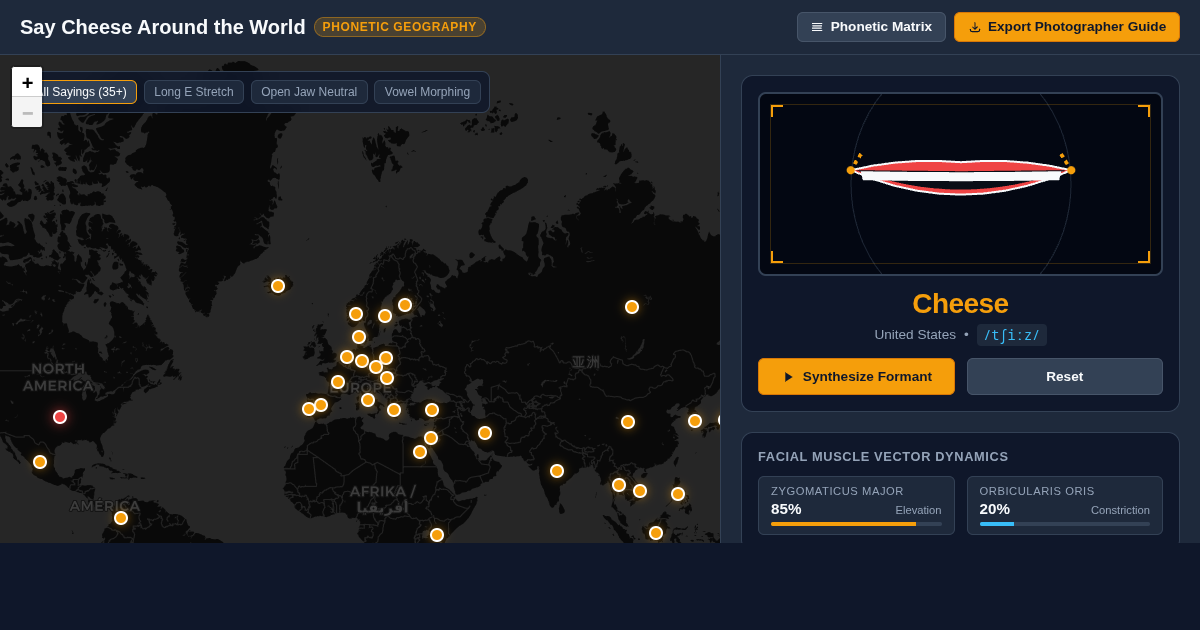Pick the marker on Greece
This screenshot has width=1200, height=630.
pos(394,410)
